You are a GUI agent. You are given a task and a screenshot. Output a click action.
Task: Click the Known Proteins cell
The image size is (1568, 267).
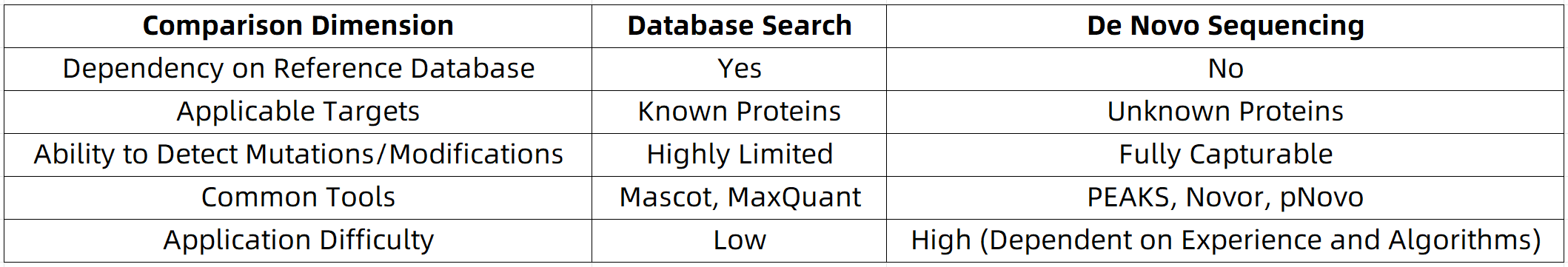[739, 112]
